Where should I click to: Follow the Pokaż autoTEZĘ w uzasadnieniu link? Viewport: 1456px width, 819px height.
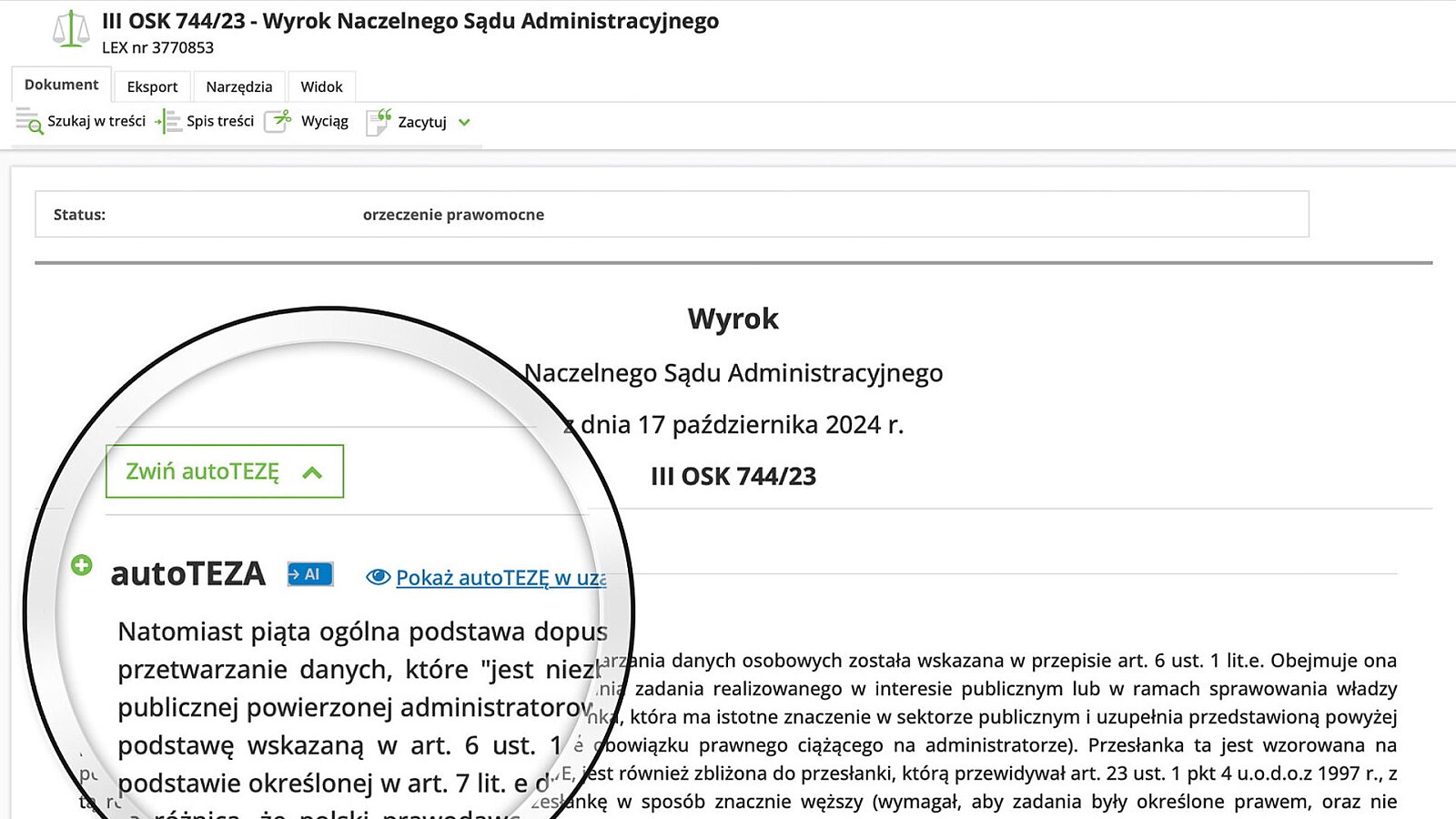click(500, 578)
